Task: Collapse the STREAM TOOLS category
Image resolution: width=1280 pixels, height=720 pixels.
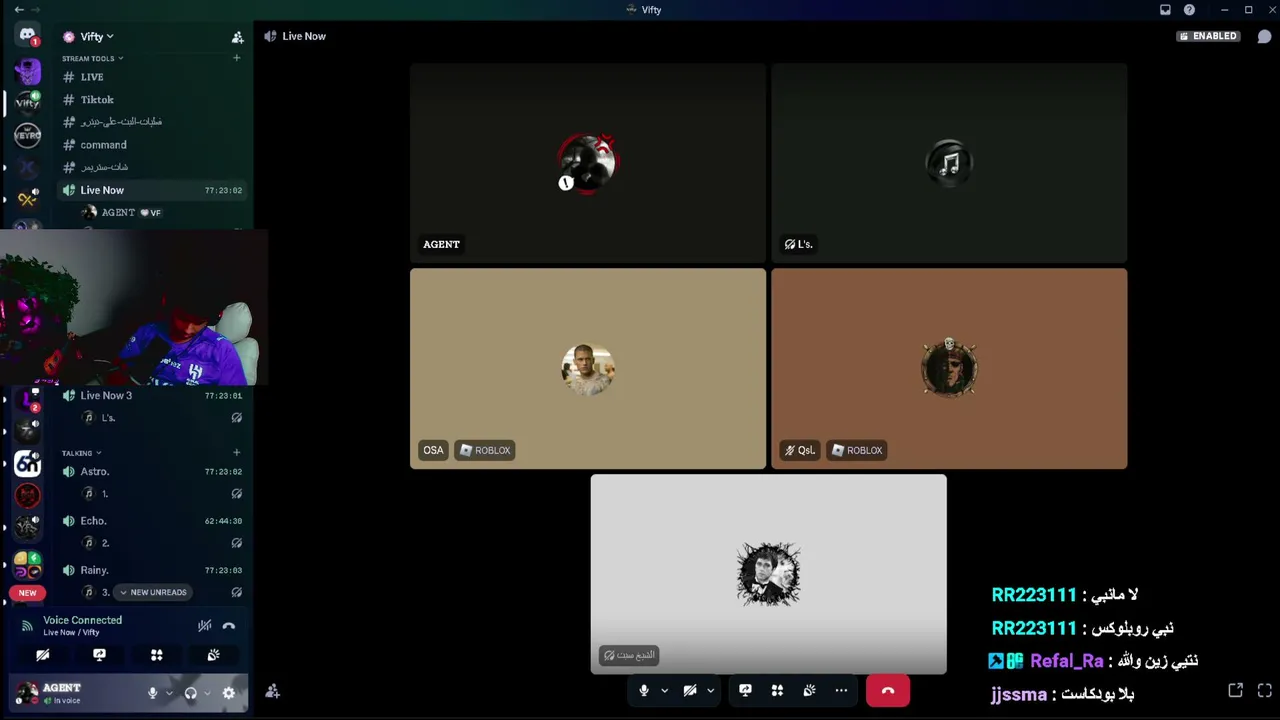Action: click(92, 58)
